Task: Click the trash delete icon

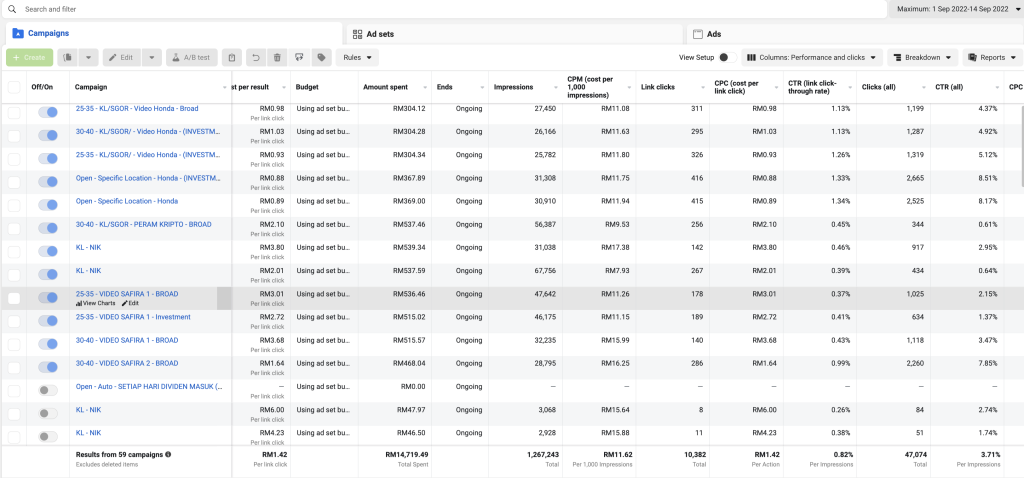Action: 277,58
